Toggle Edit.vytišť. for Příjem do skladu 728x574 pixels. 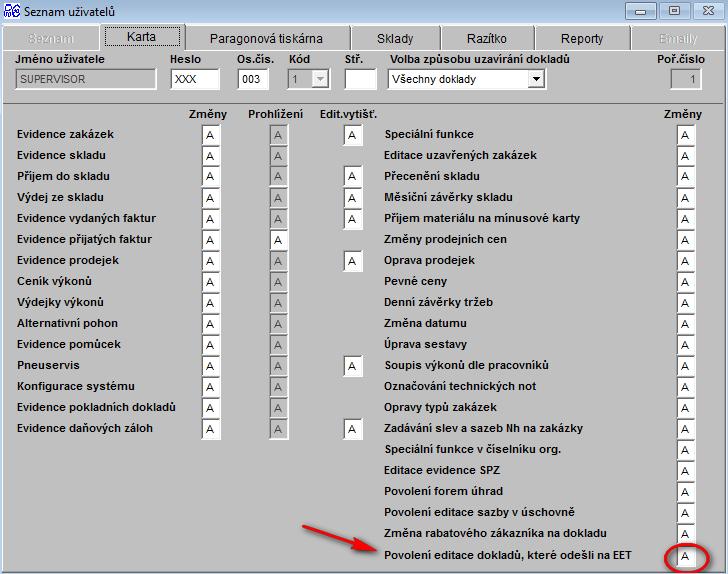tap(353, 177)
